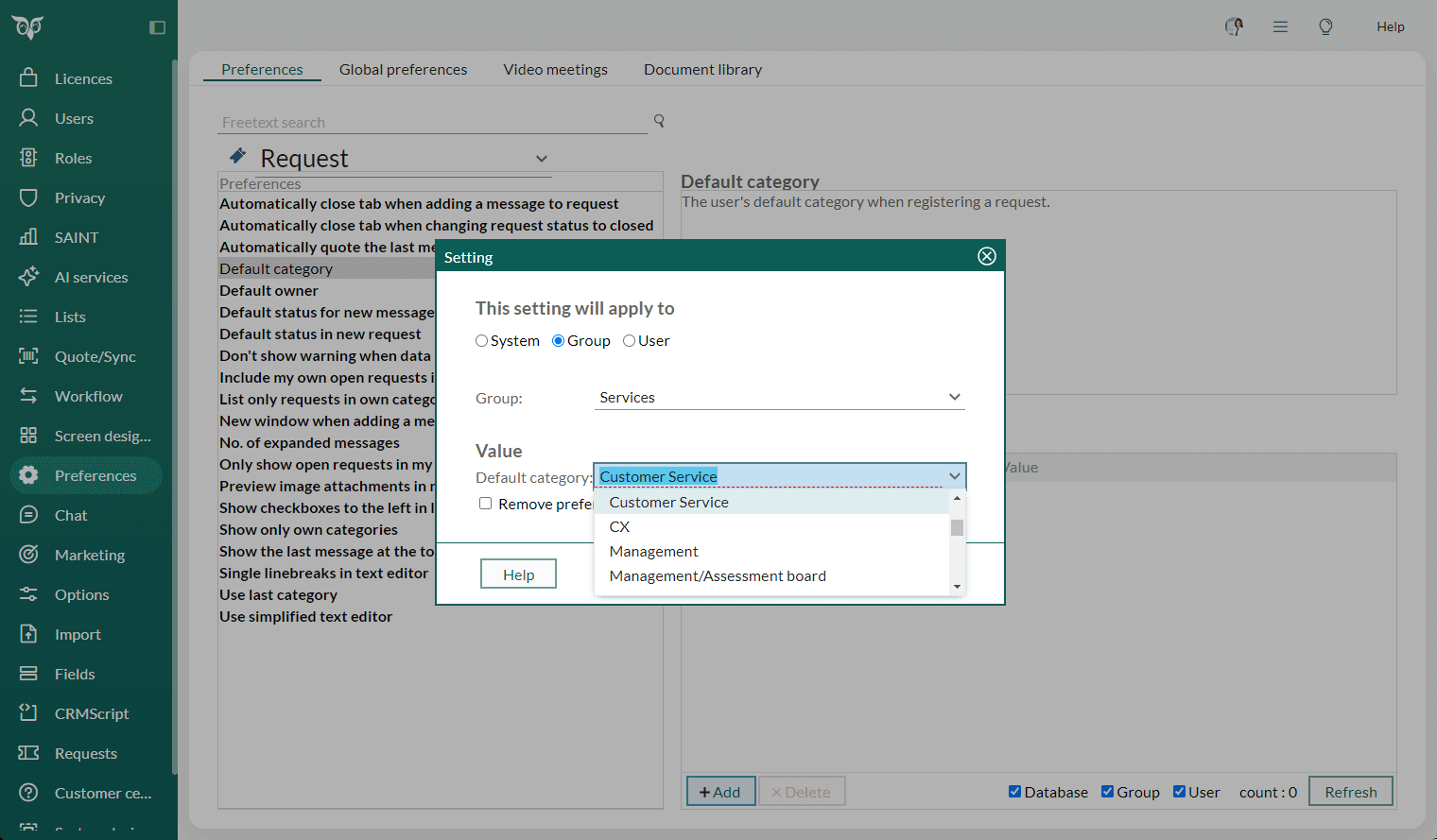Select Management from the category list
Screen dimensions: 1437x840
[653, 551]
